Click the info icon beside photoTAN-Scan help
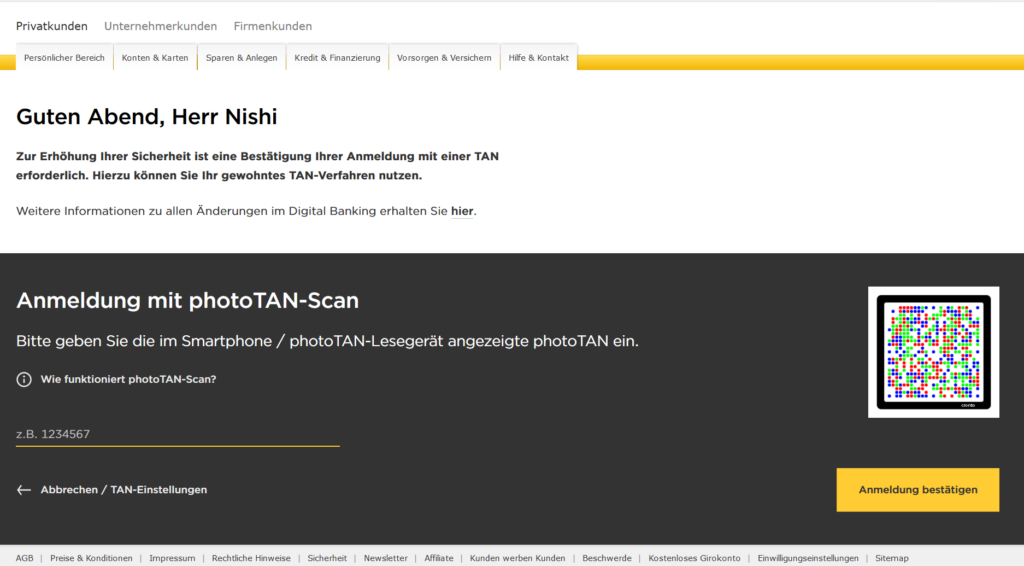1024x566 pixels. (24, 380)
